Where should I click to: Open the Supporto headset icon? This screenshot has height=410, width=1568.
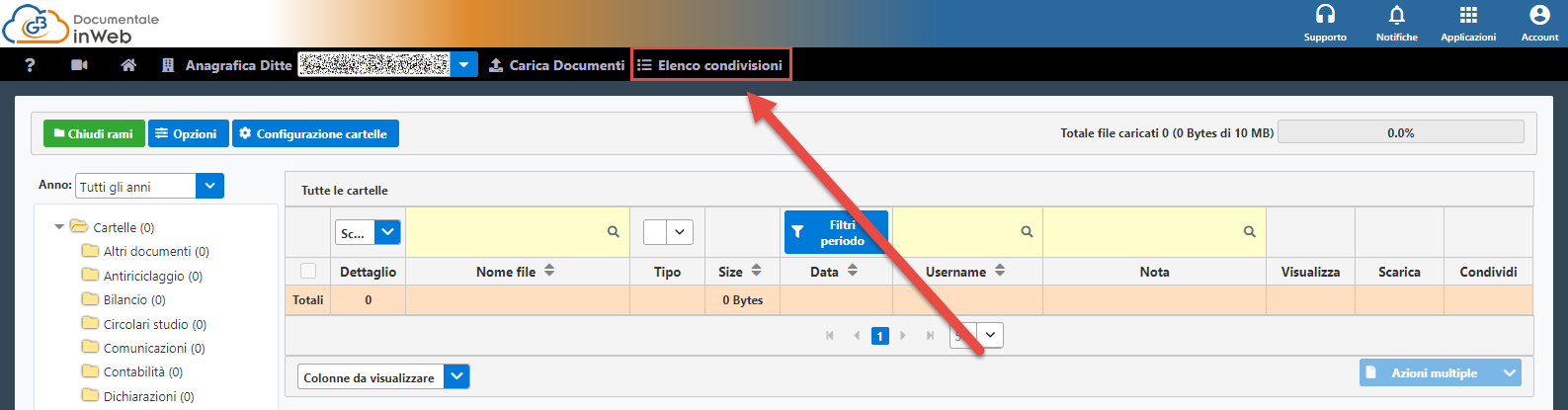[x=1325, y=15]
